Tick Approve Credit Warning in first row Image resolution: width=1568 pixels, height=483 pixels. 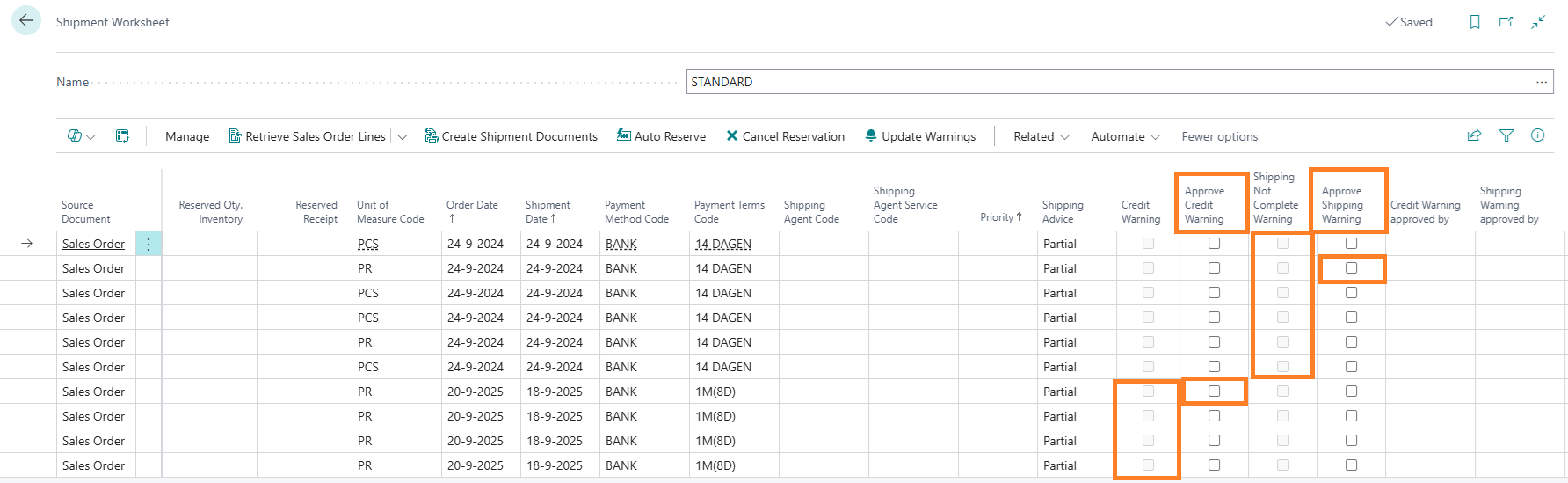coord(1214,244)
